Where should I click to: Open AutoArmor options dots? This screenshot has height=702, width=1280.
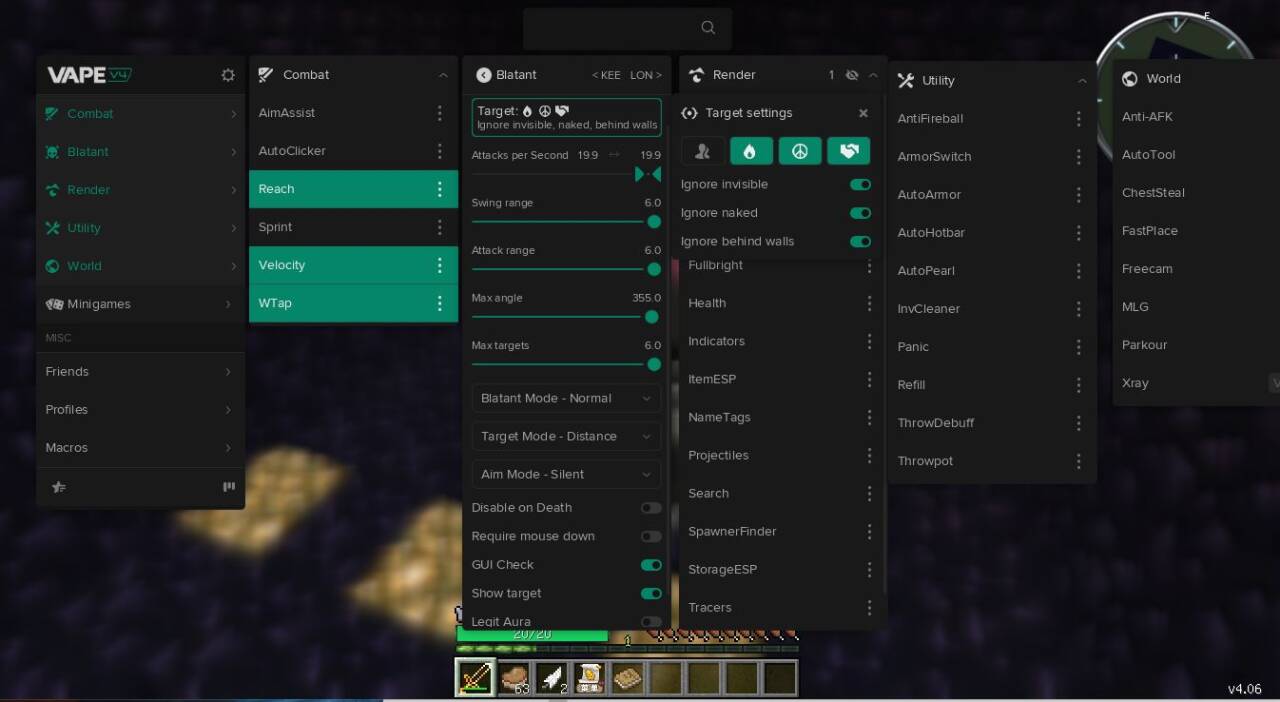pos(1078,194)
